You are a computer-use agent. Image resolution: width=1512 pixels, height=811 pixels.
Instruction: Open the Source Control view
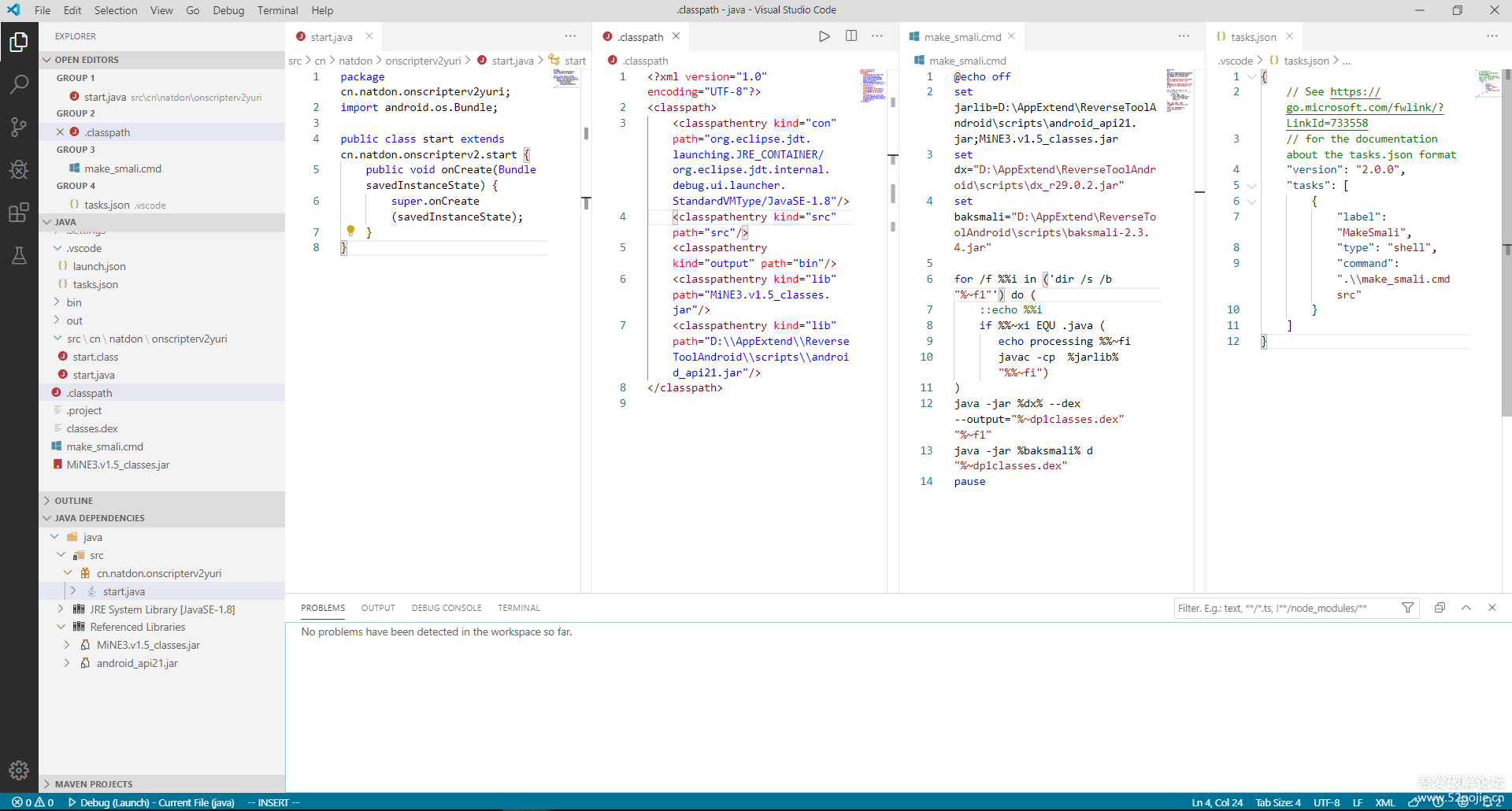pyautogui.click(x=19, y=127)
